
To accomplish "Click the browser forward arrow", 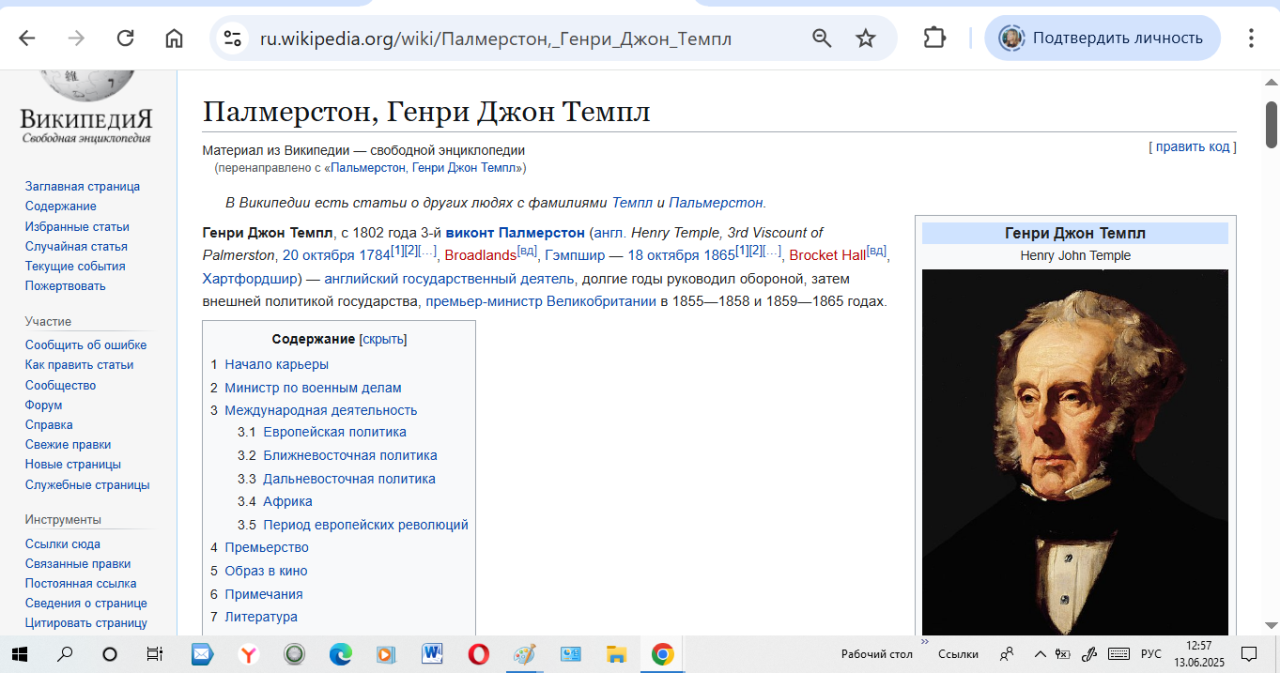I will (76, 38).
